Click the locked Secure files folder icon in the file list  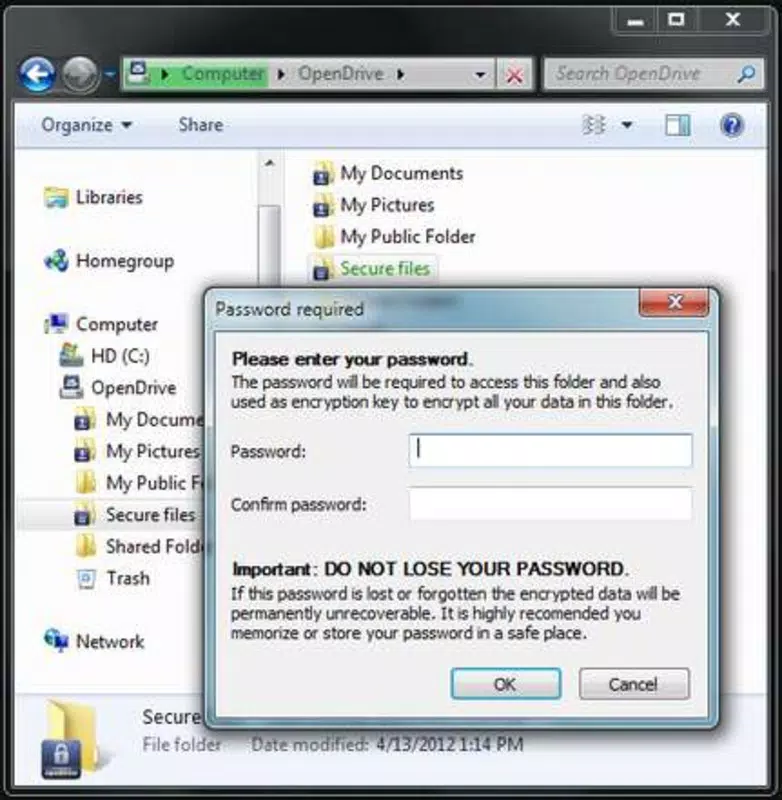(323, 268)
